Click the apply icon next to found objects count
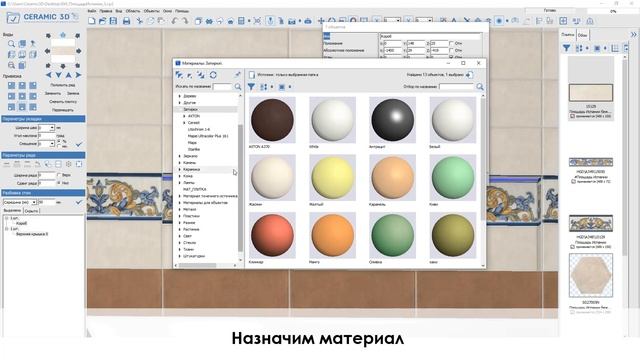The width and height of the screenshot is (640, 360). click(x=470, y=75)
